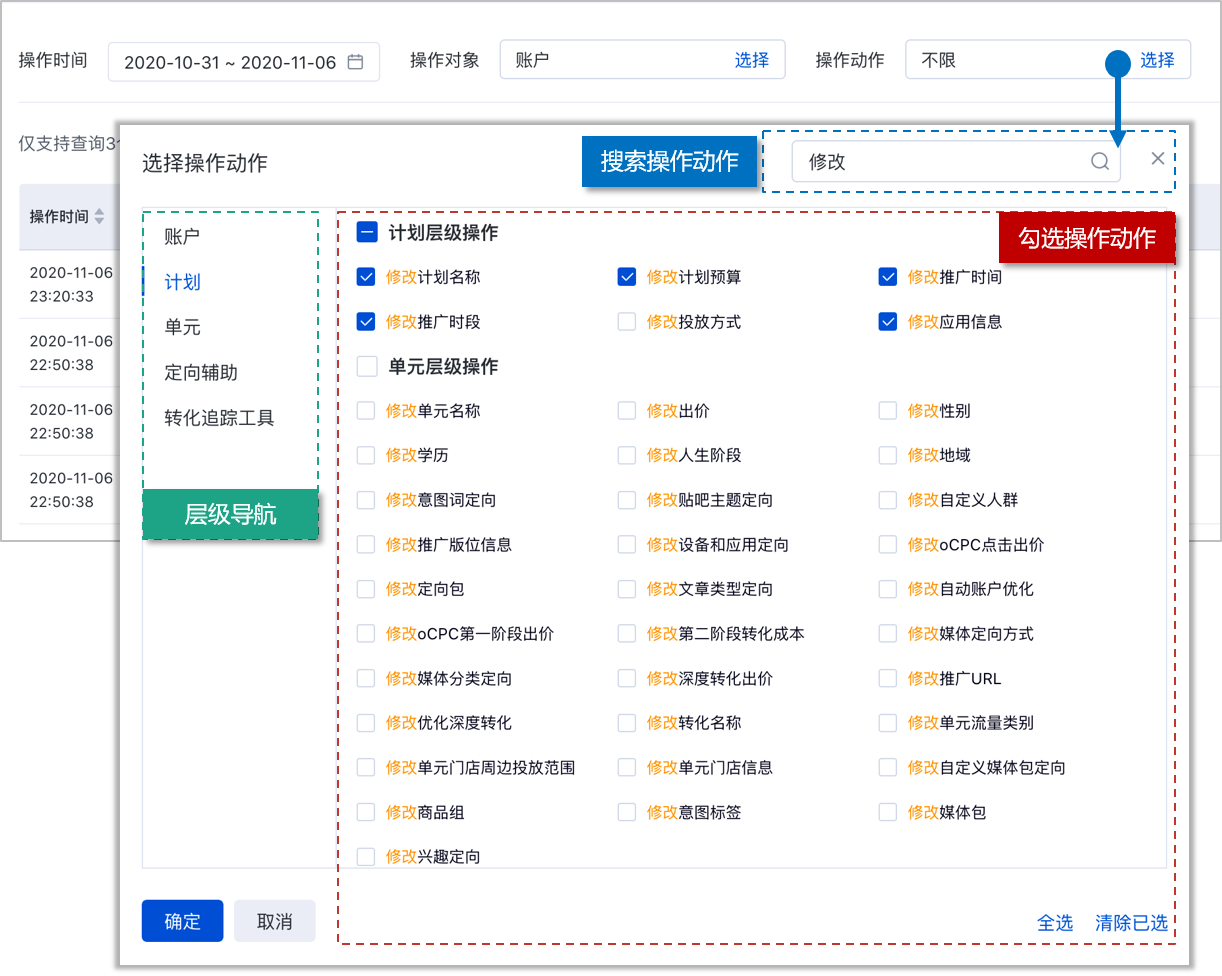The image size is (1222, 976).
Task: Select the 修改推广URL checkbox
Action: point(888,679)
